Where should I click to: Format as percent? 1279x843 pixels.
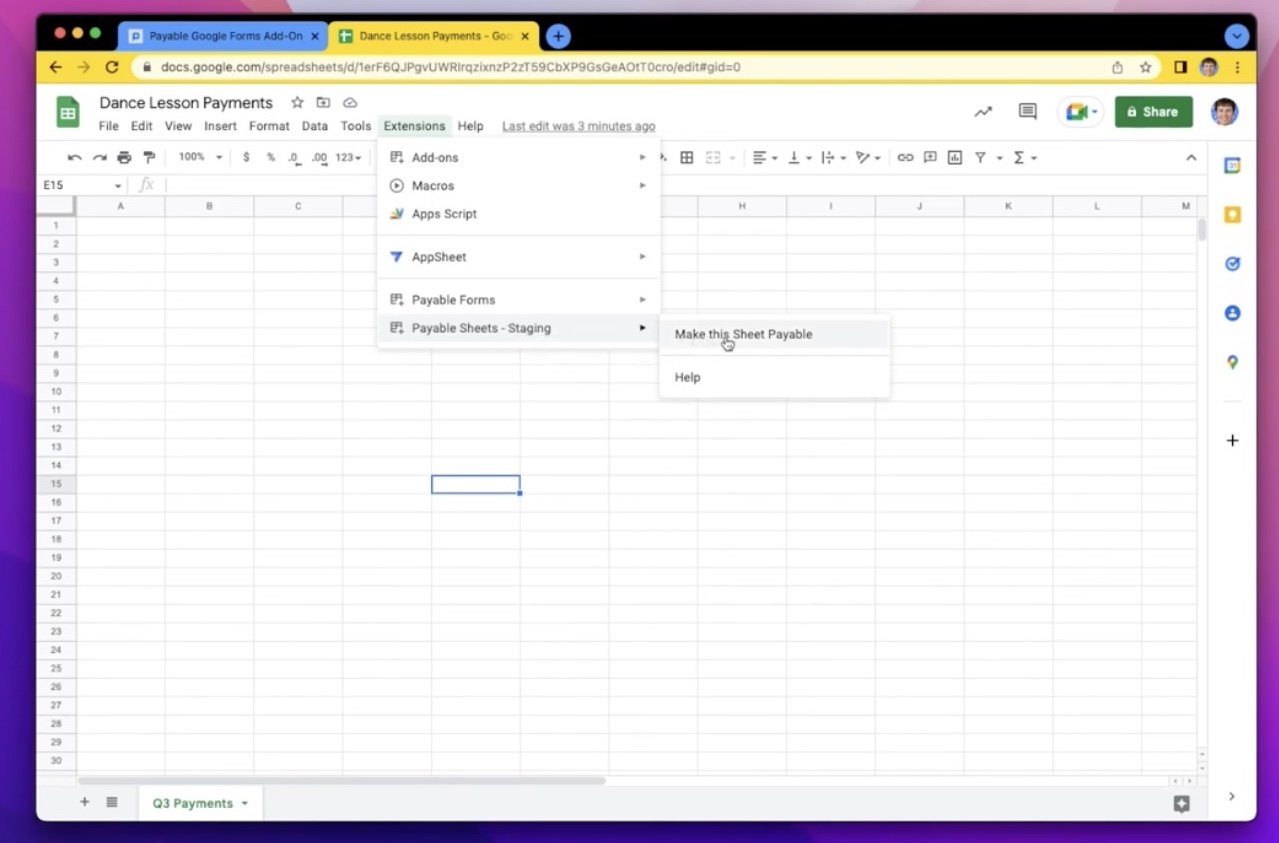tap(270, 157)
